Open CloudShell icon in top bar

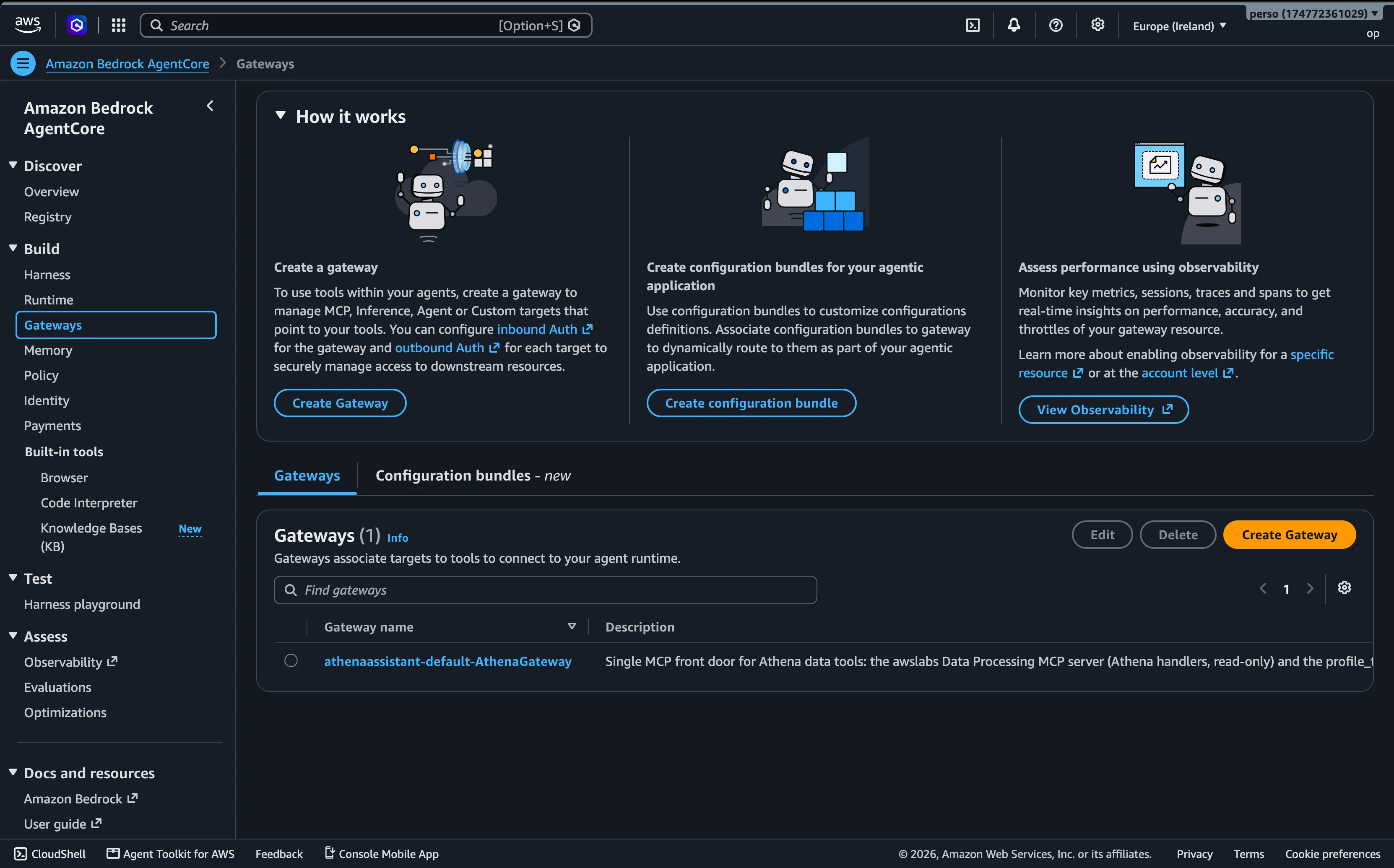tap(973, 25)
